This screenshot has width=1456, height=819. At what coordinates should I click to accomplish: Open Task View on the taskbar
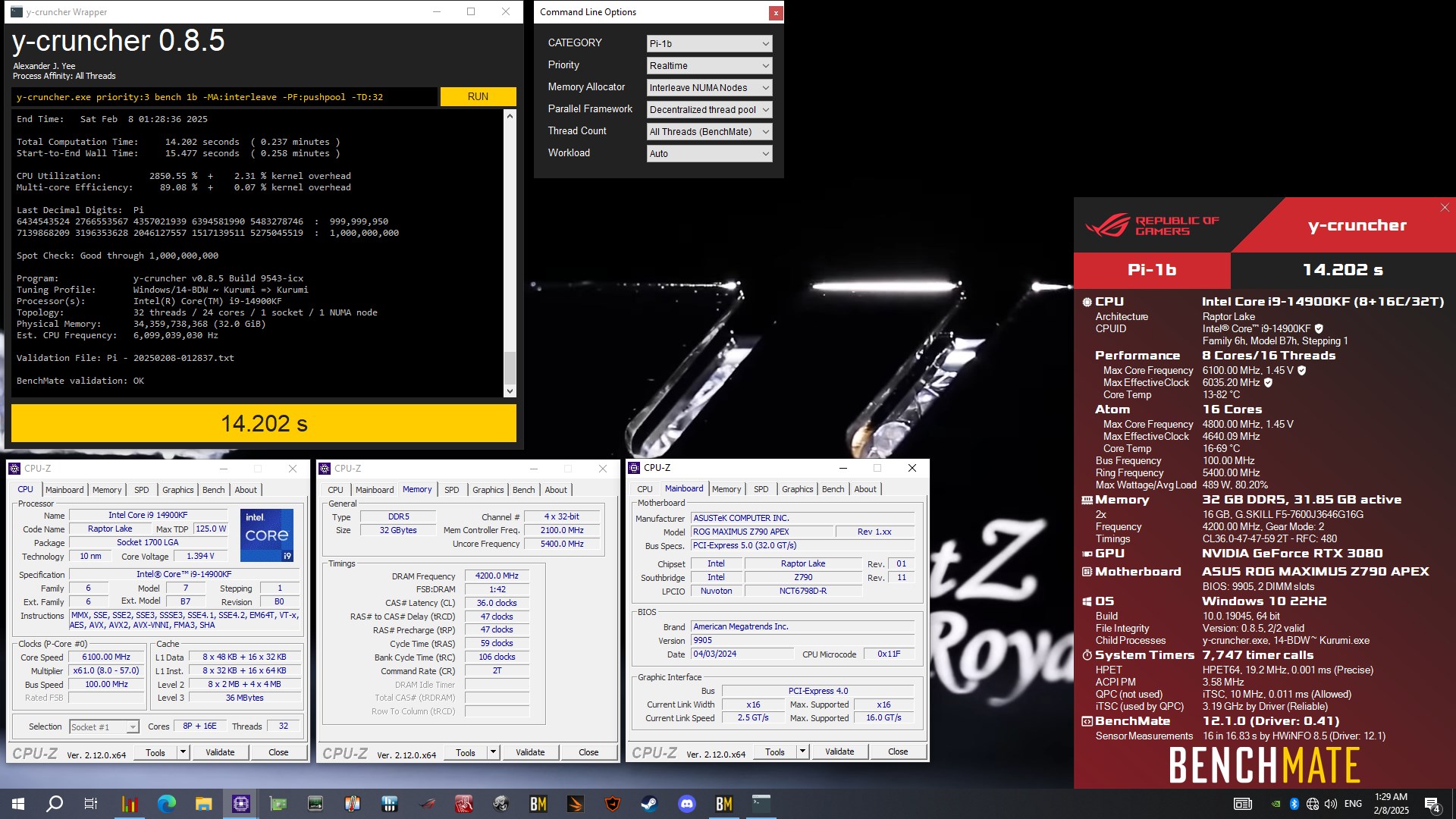(x=91, y=804)
